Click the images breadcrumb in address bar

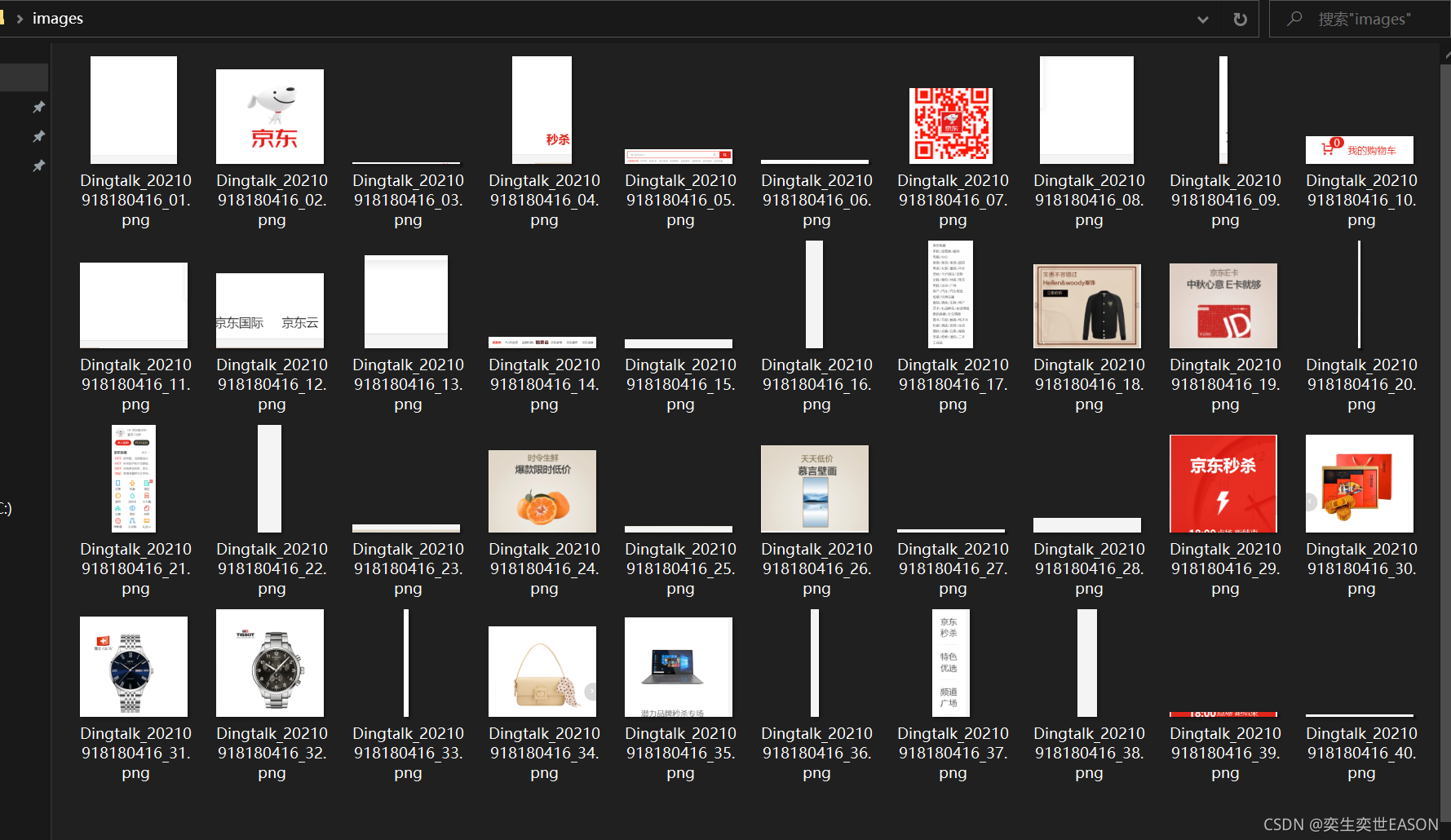(x=57, y=18)
